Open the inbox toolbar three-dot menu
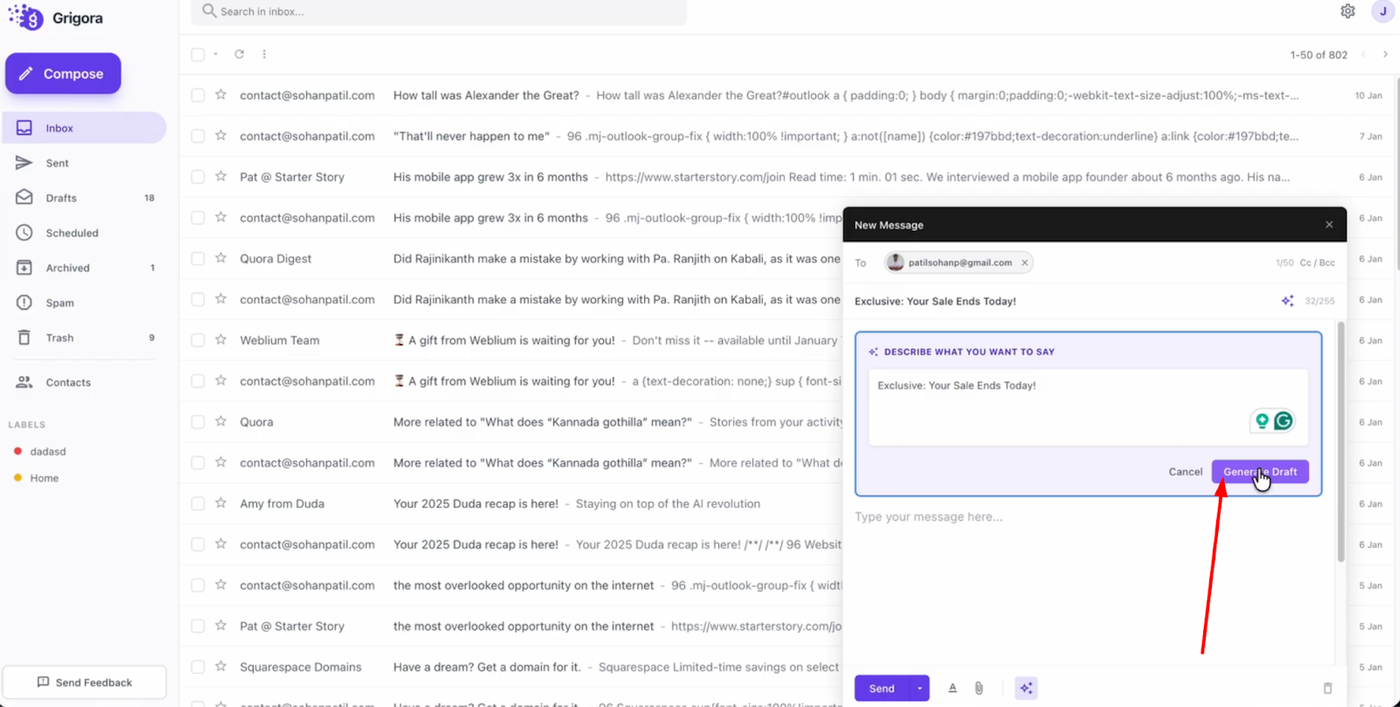The height and width of the screenshot is (707, 1400). tap(264, 54)
